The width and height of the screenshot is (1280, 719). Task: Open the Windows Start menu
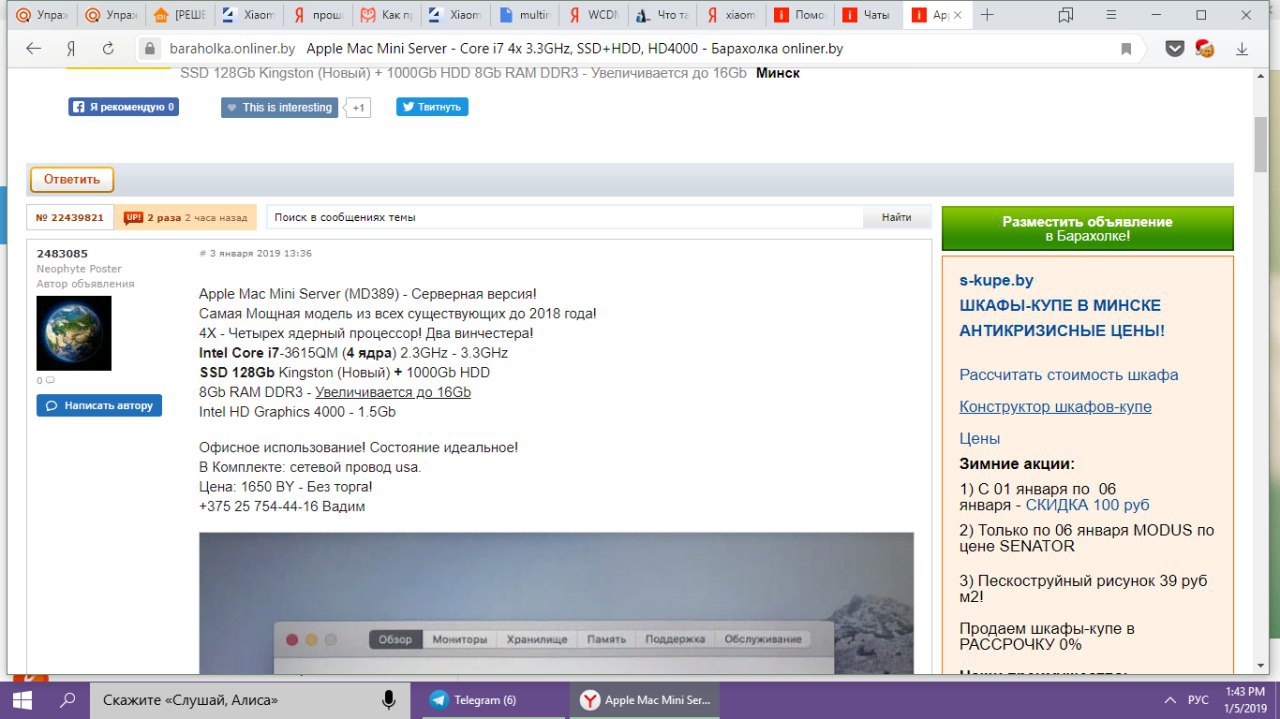(x=22, y=700)
